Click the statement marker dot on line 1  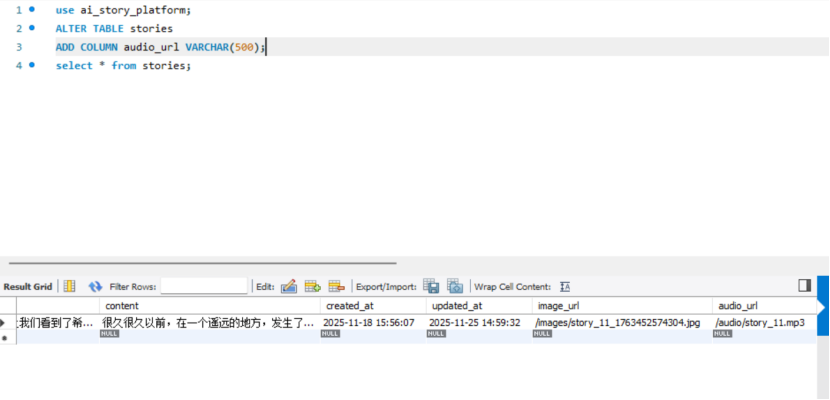[32, 9]
